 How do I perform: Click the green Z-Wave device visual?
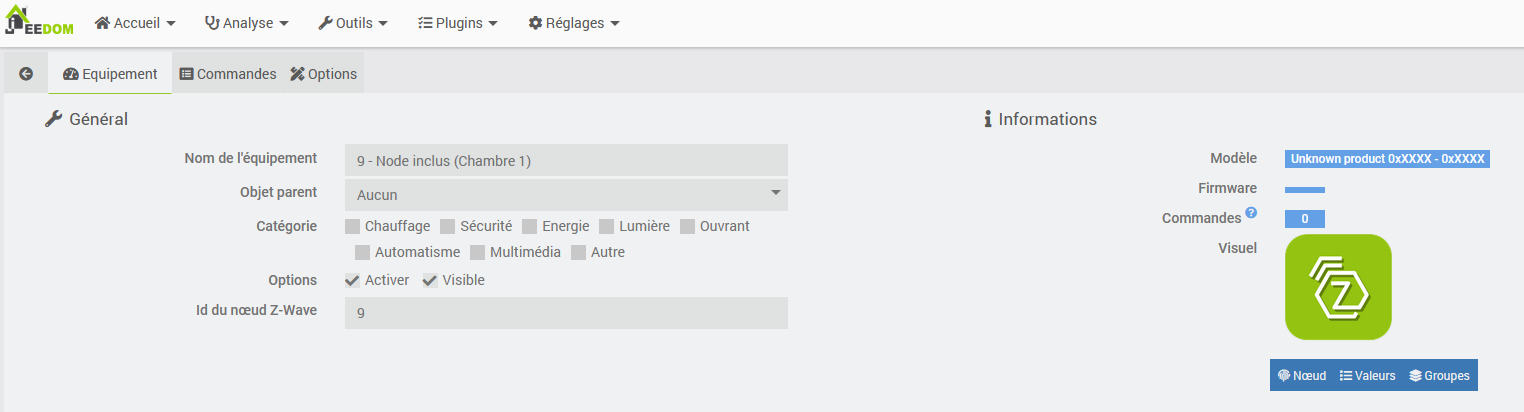coord(1338,287)
